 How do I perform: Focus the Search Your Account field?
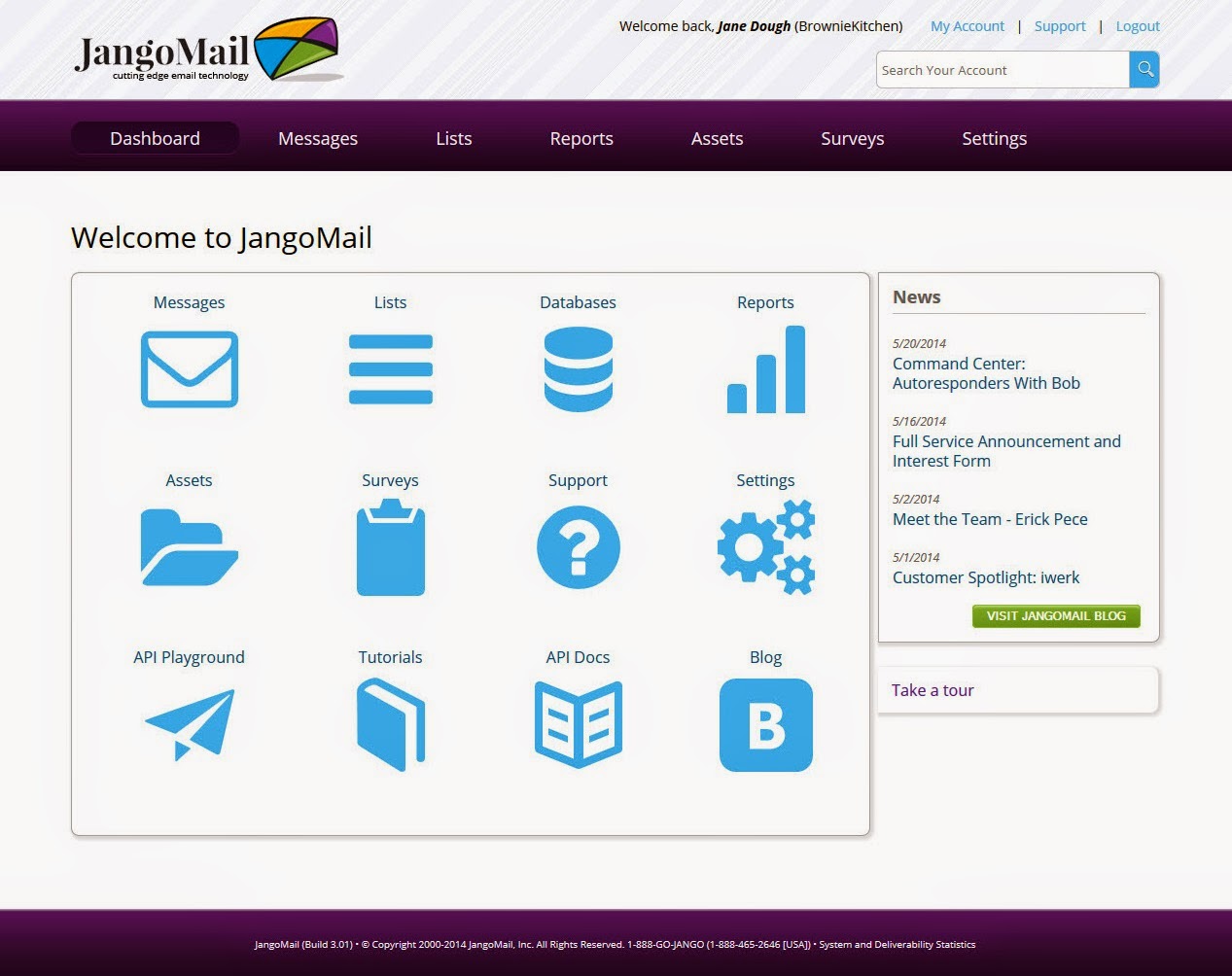[x=1003, y=70]
